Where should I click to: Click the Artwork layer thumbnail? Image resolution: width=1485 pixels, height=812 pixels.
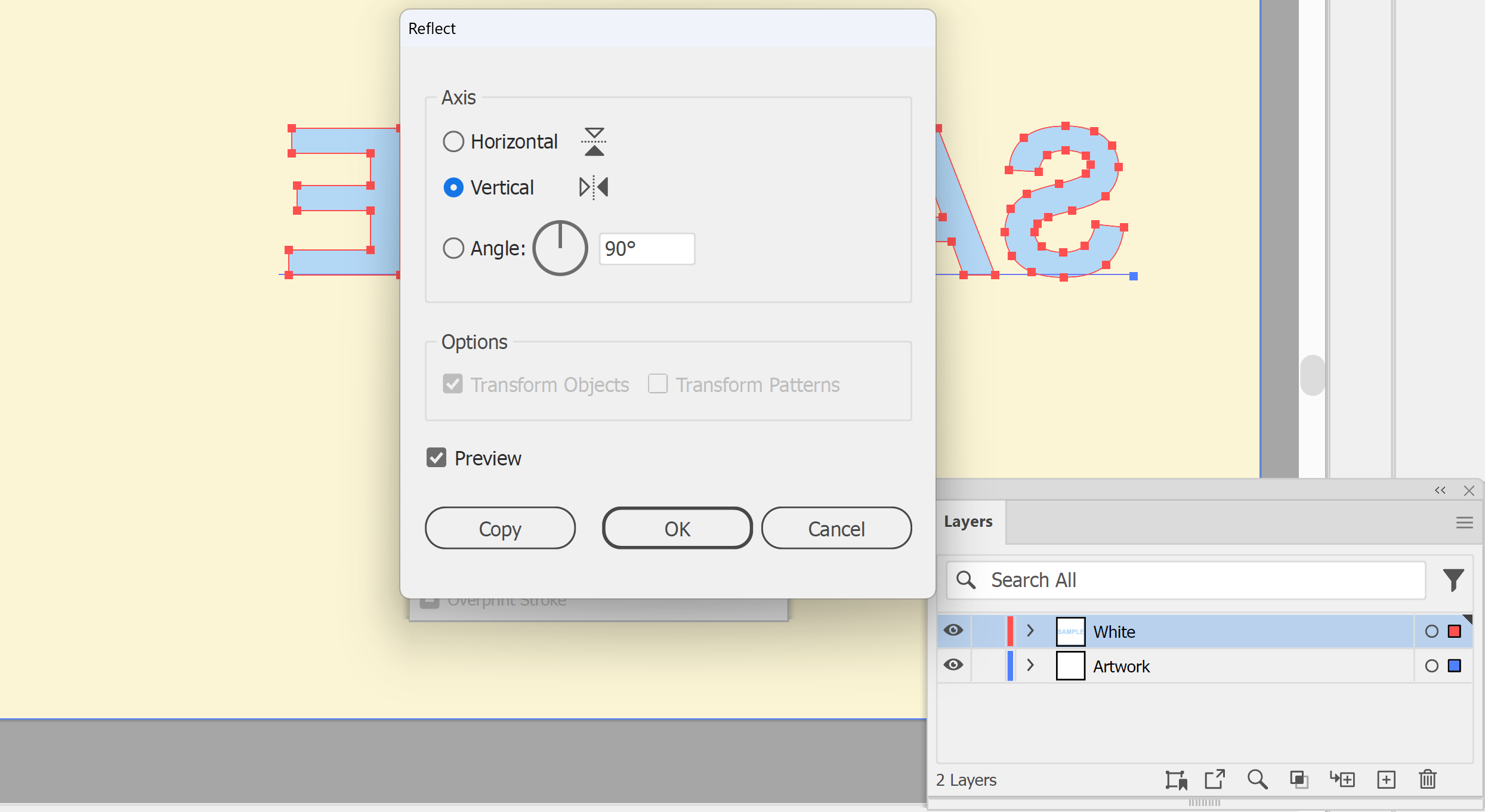tap(1070, 666)
